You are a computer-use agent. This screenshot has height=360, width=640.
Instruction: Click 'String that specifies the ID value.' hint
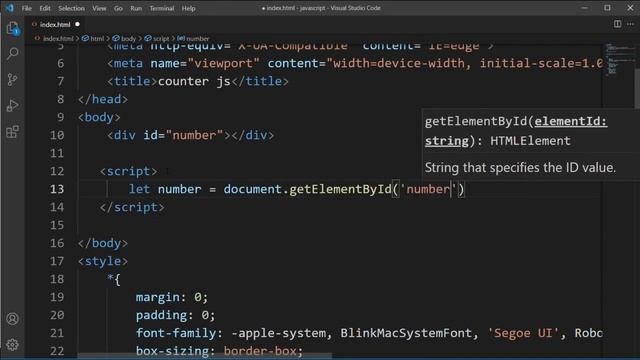point(520,168)
